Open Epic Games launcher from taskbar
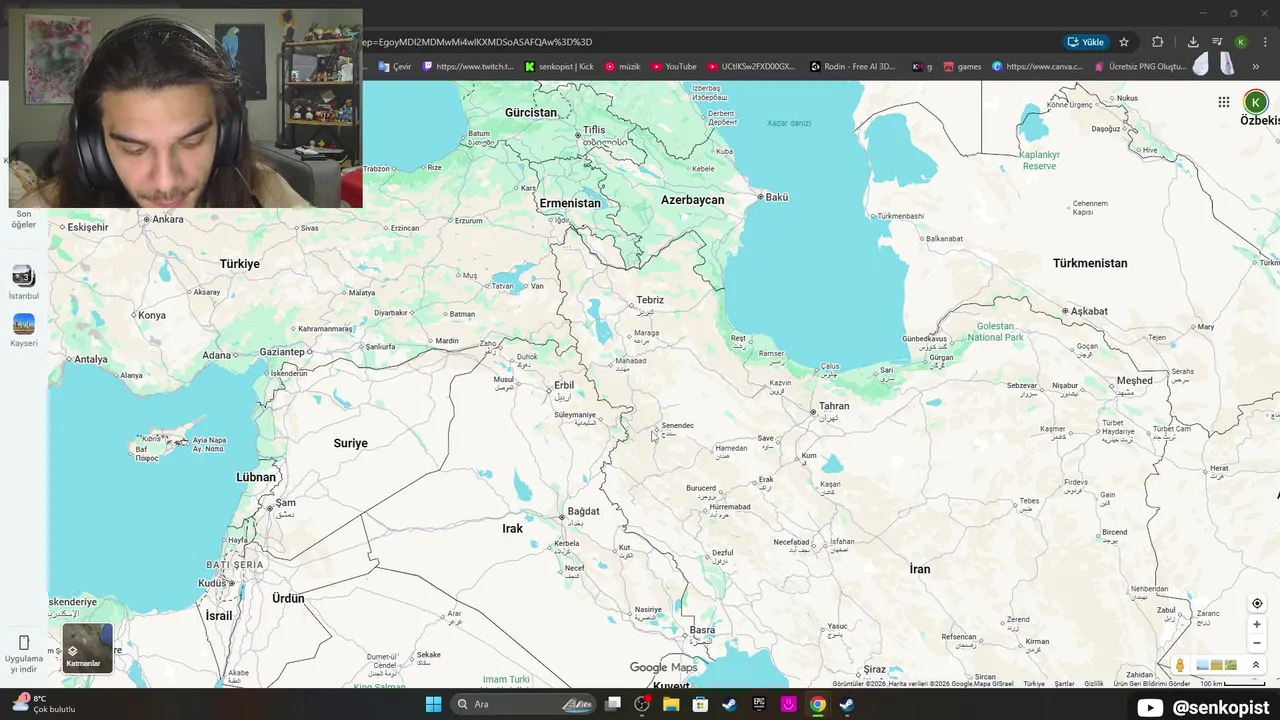Image resolution: width=1280 pixels, height=720 pixels. 759,704
